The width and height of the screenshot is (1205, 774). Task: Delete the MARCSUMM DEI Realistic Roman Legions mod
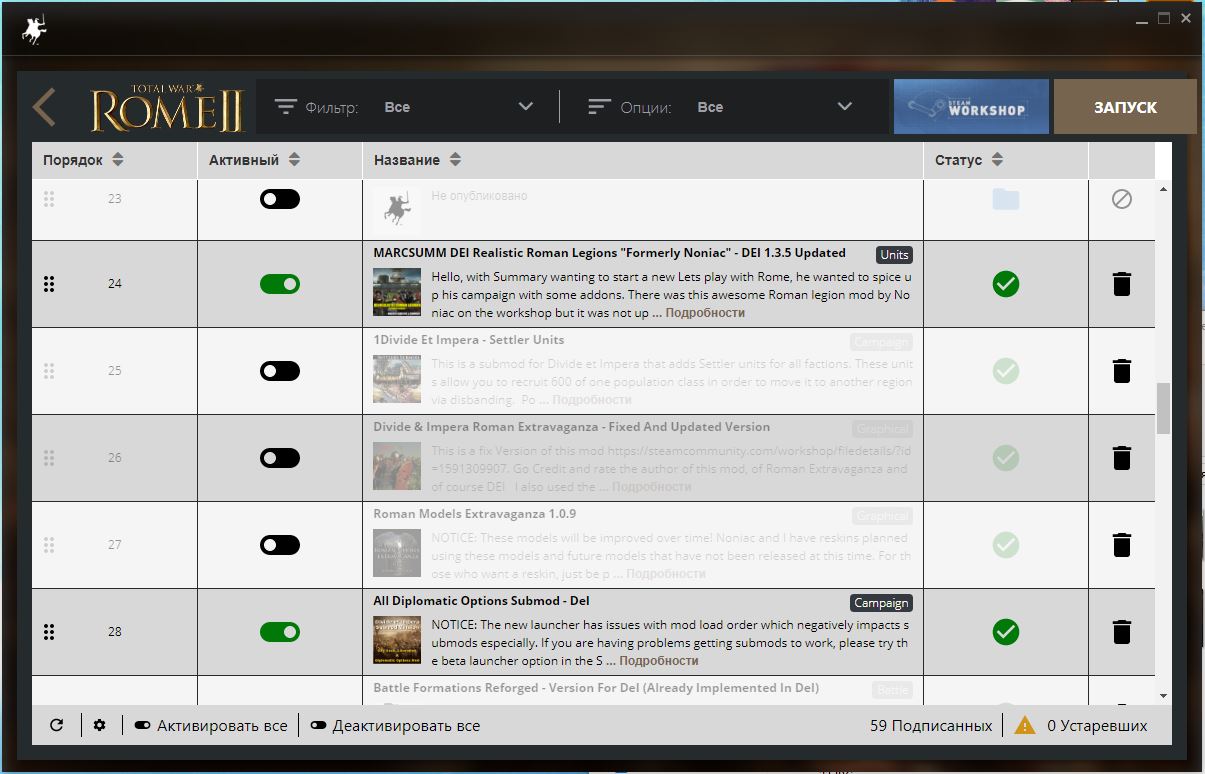[1121, 284]
